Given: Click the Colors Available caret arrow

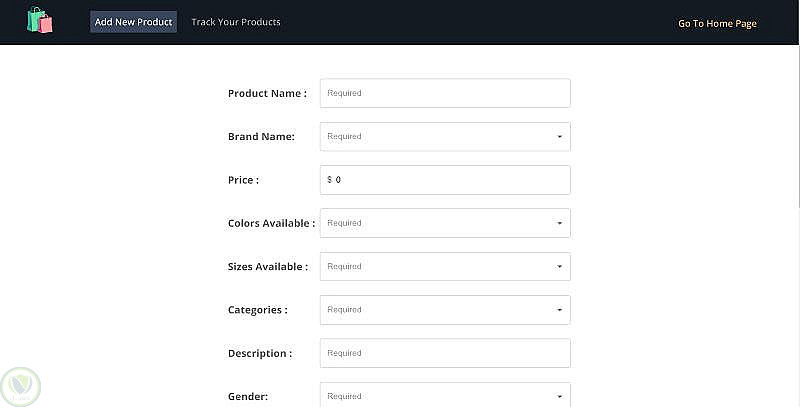Looking at the screenshot, I should 559,224.
